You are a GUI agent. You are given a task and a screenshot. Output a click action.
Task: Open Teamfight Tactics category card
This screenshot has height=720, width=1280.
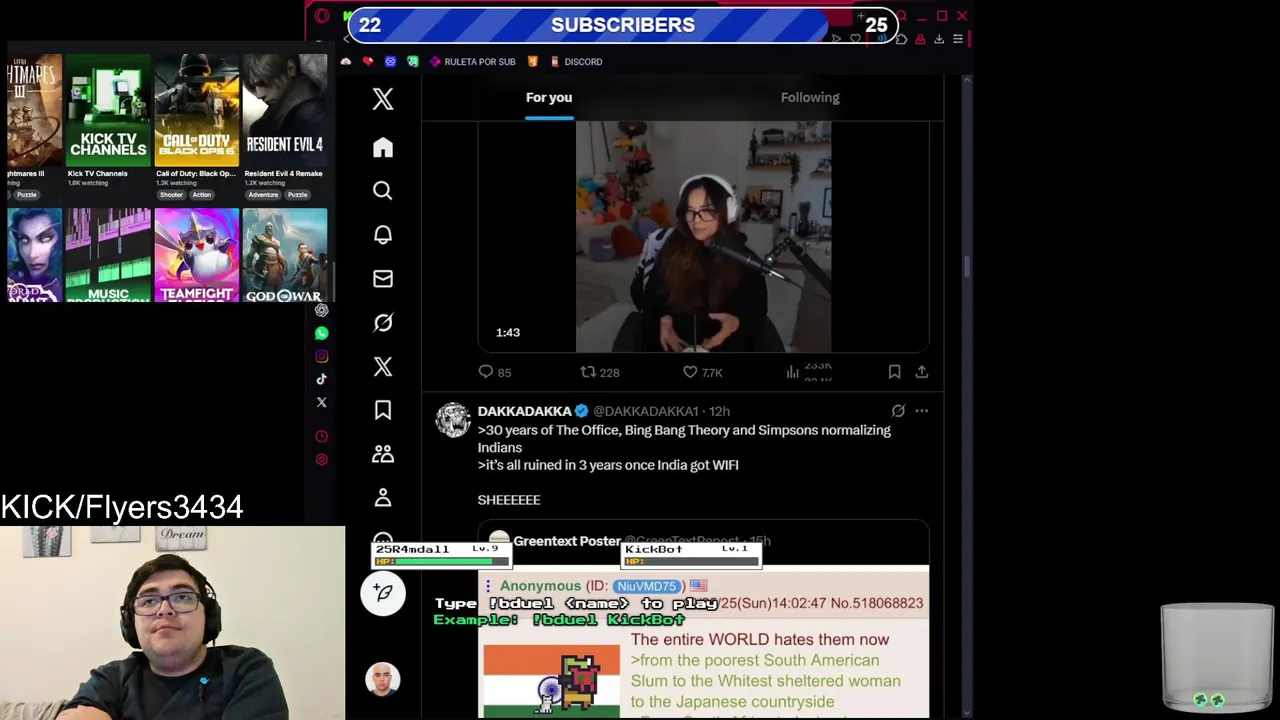click(x=197, y=255)
